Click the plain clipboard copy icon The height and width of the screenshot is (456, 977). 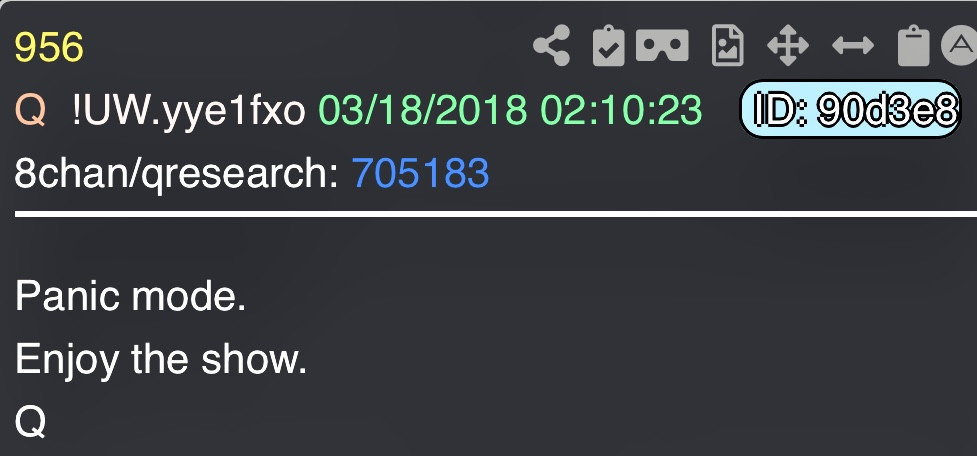coord(913,45)
